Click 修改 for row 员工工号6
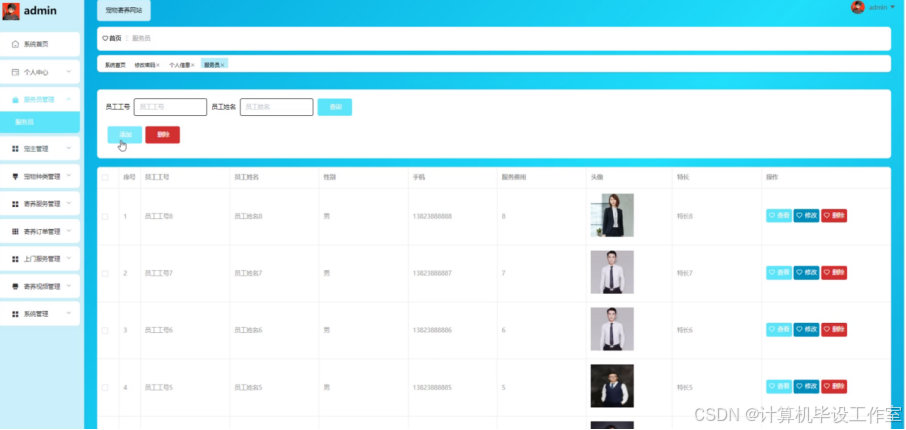The image size is (906, 430). [x=806, y=329]
